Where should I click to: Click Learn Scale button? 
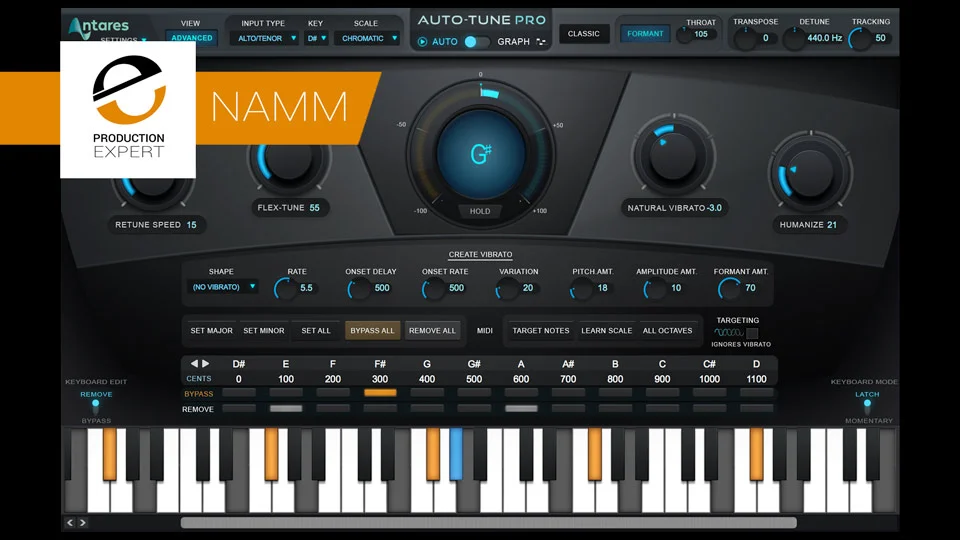[x=607, y=331]
